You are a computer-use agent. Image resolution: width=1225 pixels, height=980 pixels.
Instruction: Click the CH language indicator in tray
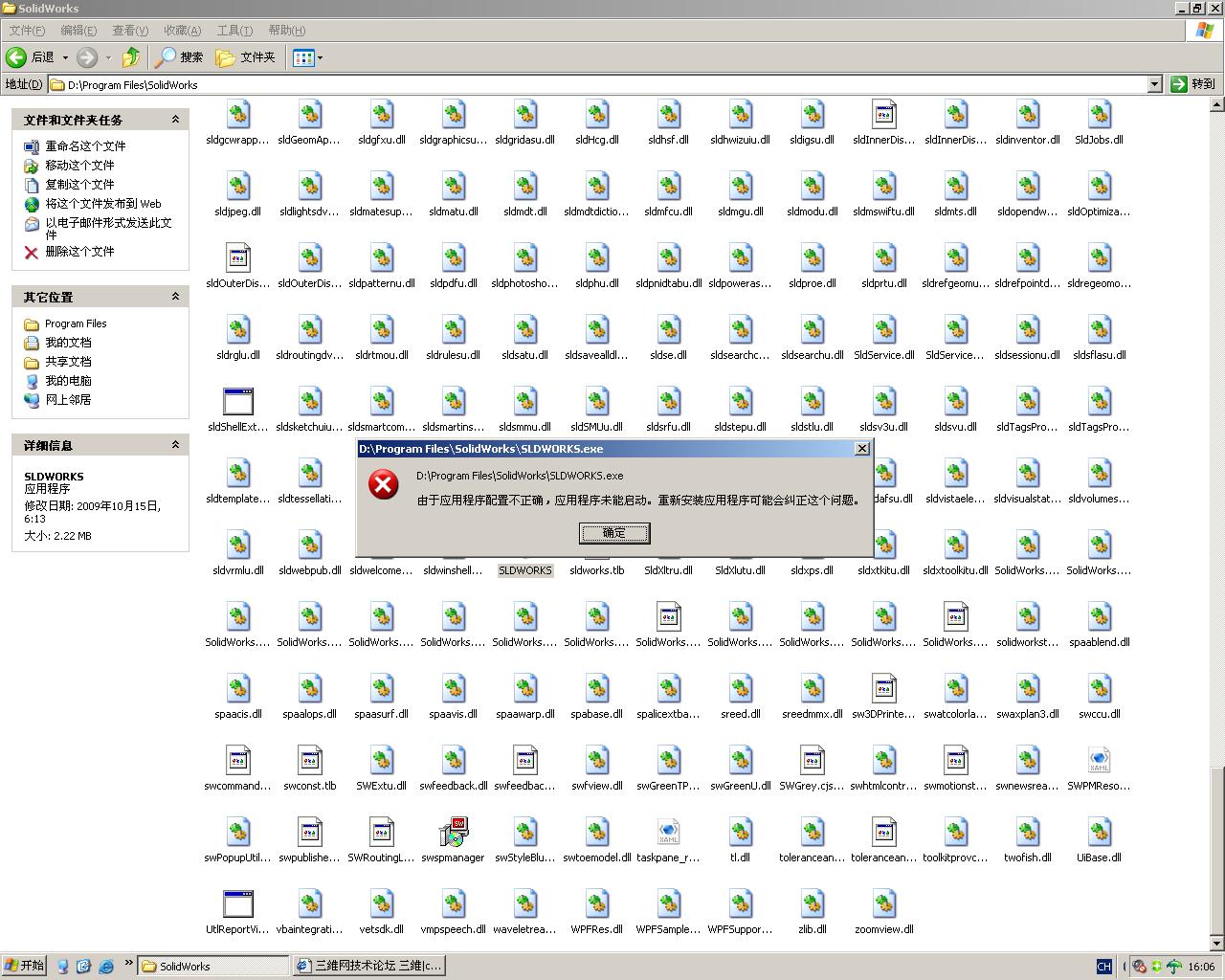(1103, 966)
